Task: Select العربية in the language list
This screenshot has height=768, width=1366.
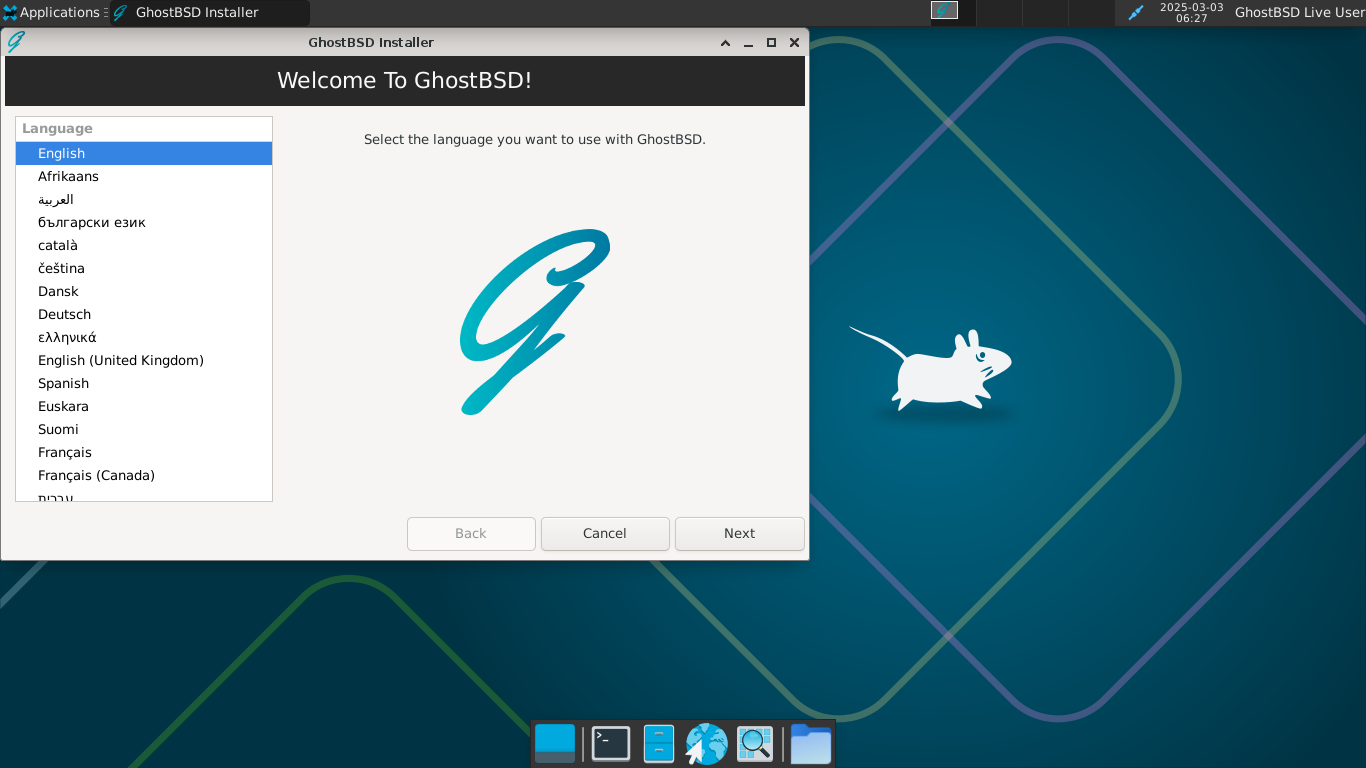Action: (144, 199)
